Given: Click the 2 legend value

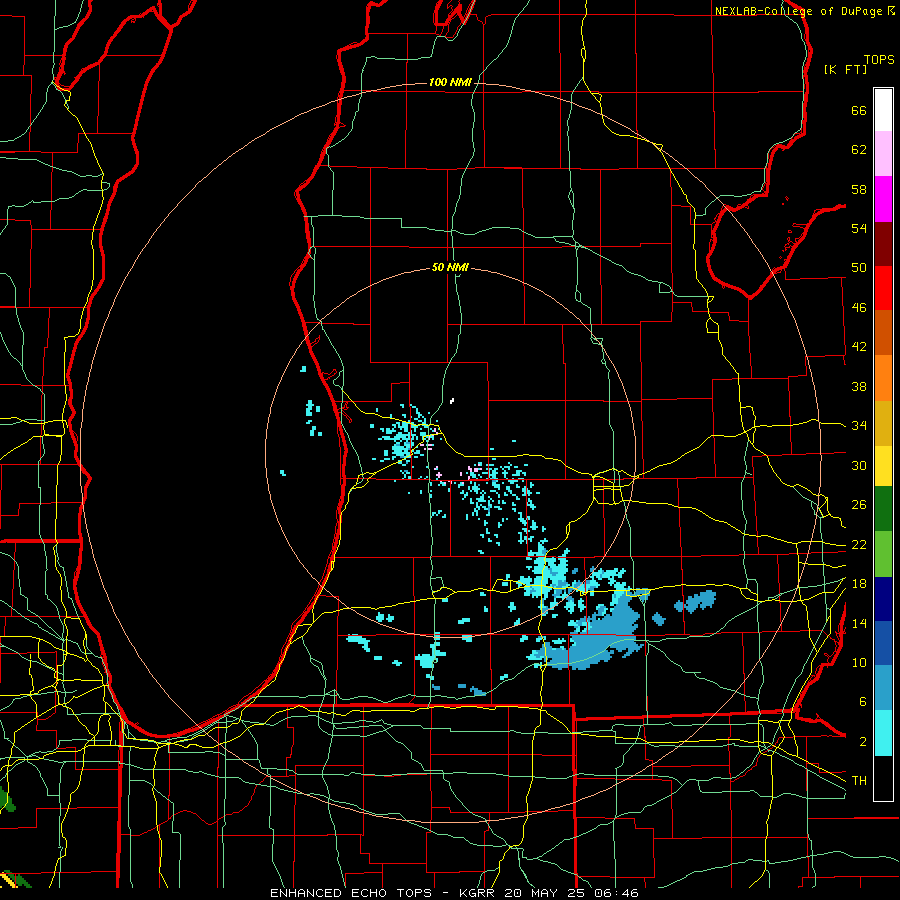Looking at the screenshot, I should 862,742.
